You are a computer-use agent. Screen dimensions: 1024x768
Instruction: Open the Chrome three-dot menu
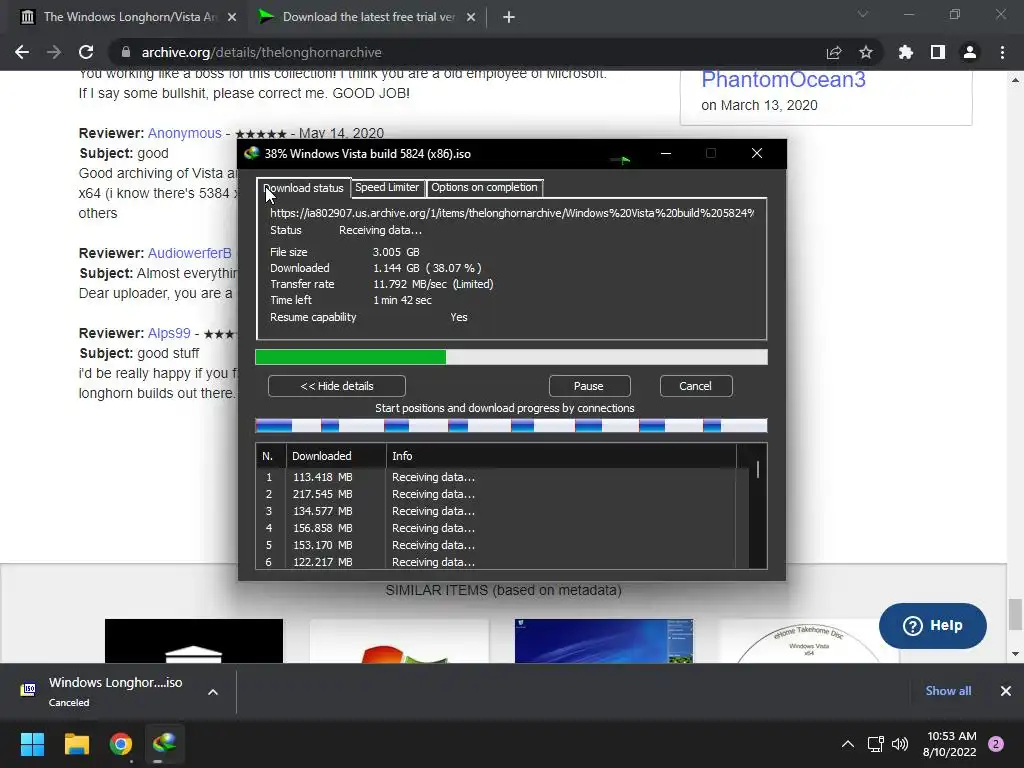click(x=1002, y=52)
